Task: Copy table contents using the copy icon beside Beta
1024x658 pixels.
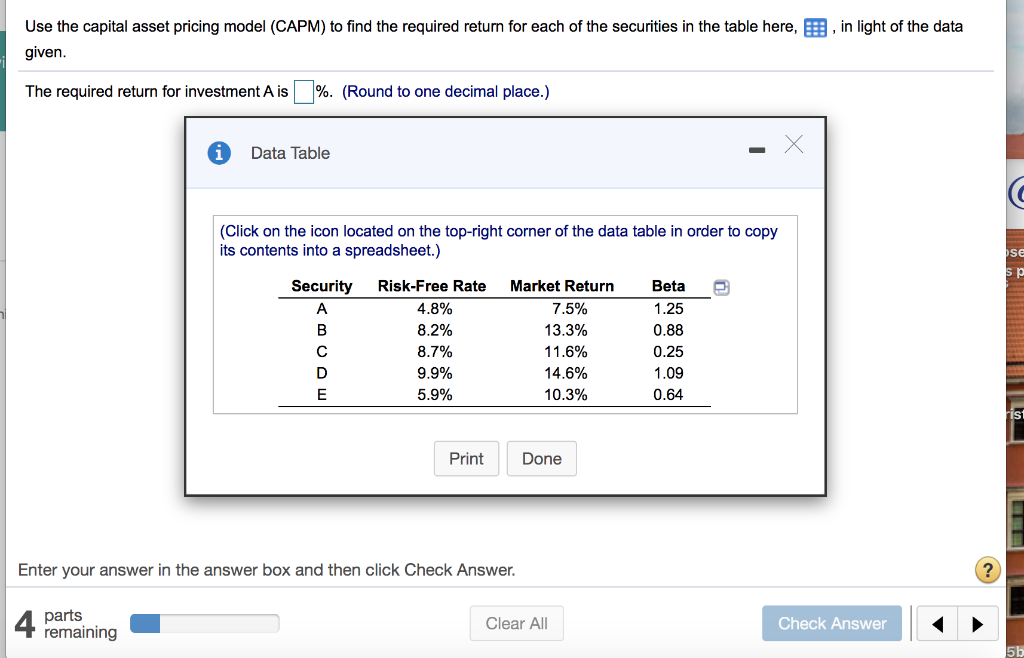Action: click(723, 286)
